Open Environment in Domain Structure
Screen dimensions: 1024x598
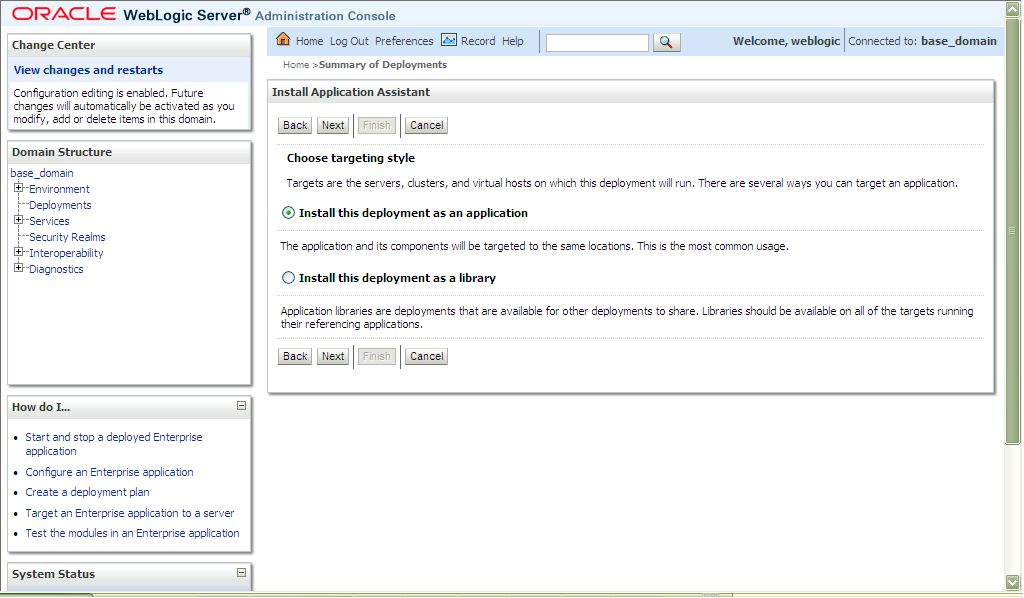(59, 189)
